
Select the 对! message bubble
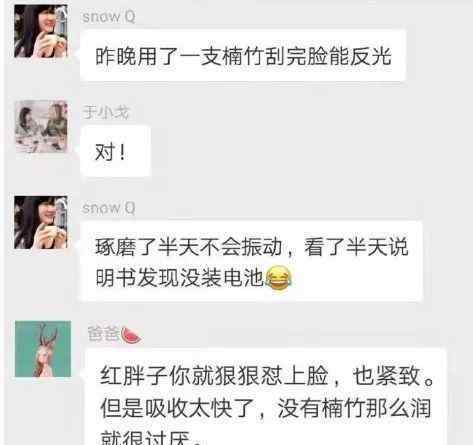pyautogui.click(x=115, y=152)
